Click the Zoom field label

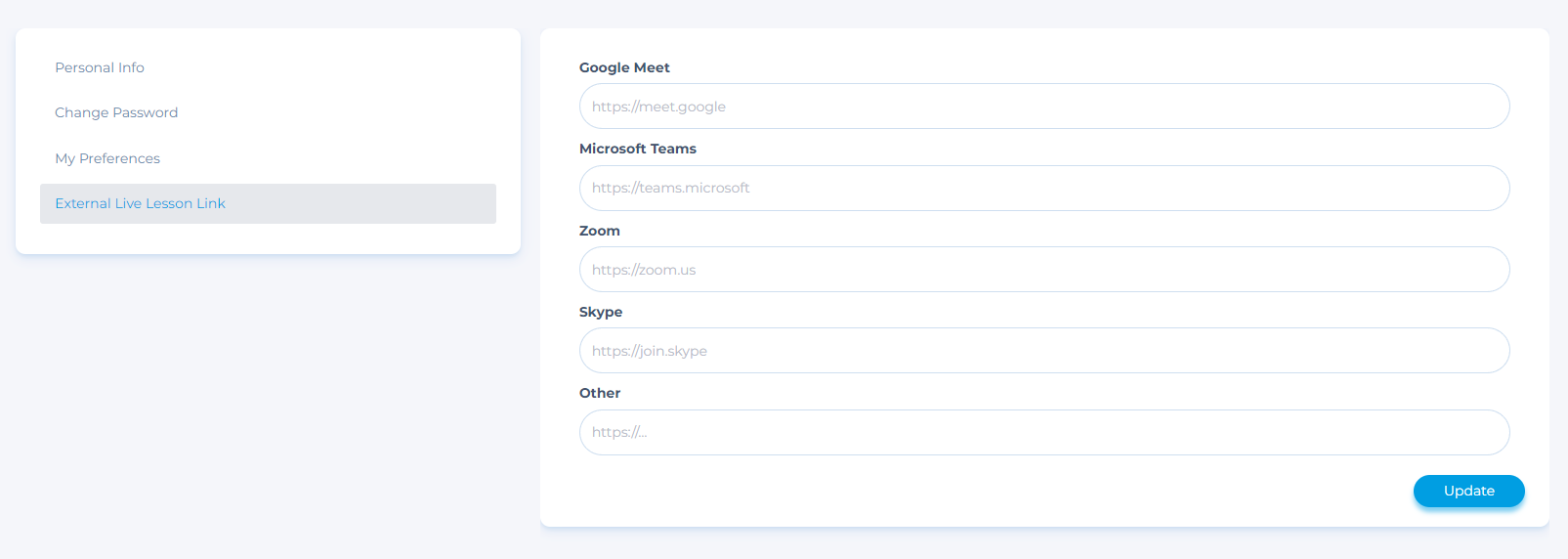coord(600,231)
